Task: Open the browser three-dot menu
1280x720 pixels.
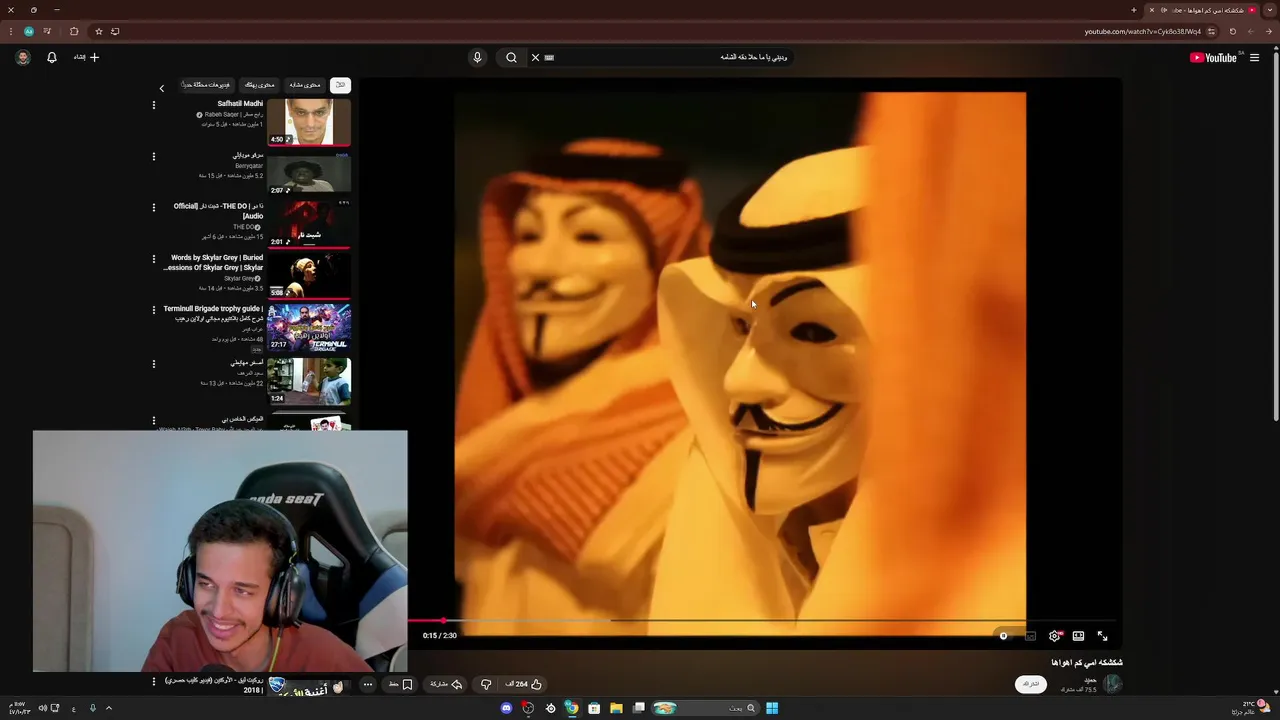Action: click(10, 31)
